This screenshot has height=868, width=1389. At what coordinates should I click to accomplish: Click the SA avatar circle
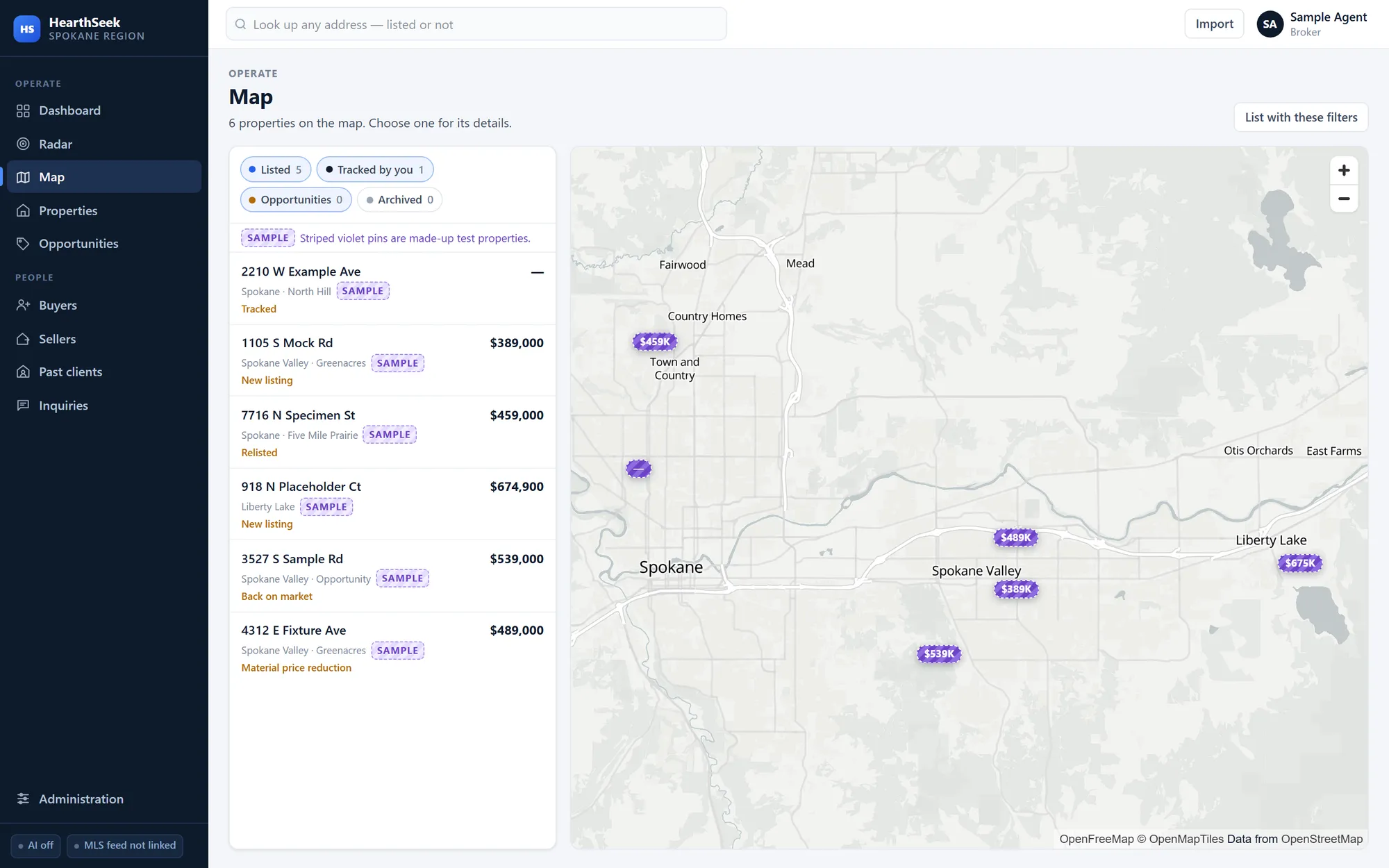tap(1270, 24)
